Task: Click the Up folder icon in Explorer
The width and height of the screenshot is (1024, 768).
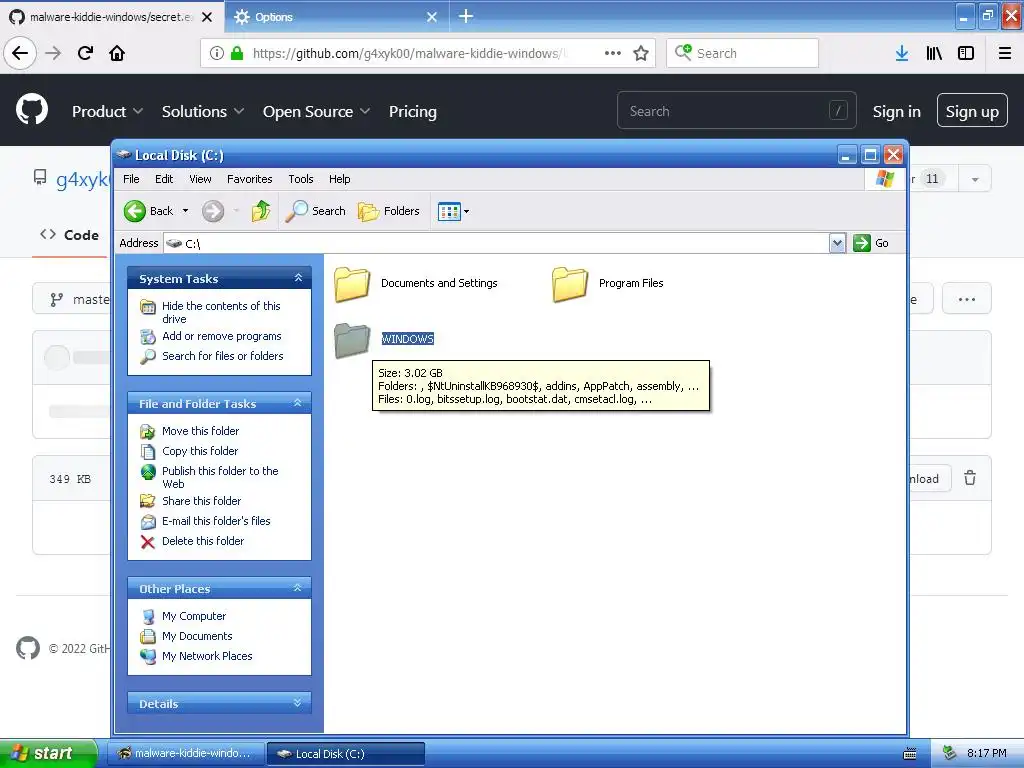Action: click(x=261, y=211)
